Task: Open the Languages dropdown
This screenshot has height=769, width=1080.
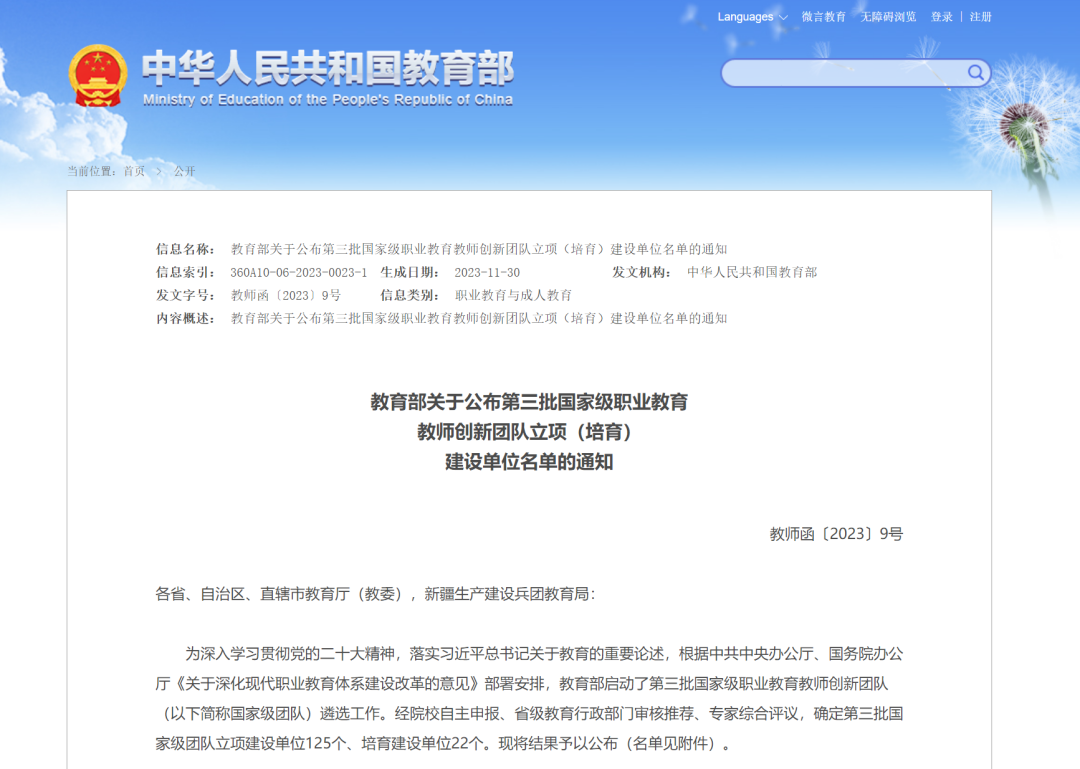Action: pyautogui.click(x=752, y=17)
